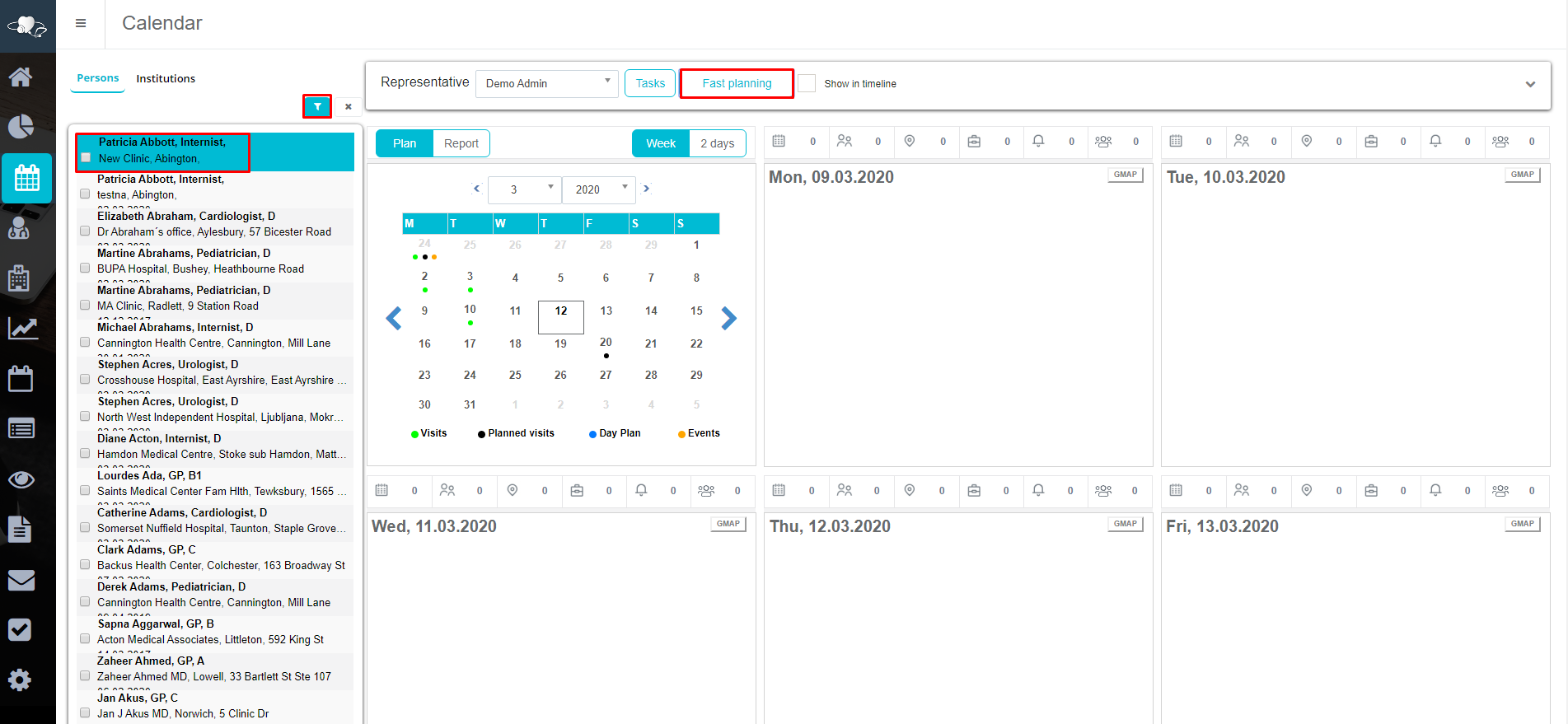The width and height of the screenshot is (1568, 724).
Task: Tick the checkbox for Clark Adams
Action: click(85, 565)
